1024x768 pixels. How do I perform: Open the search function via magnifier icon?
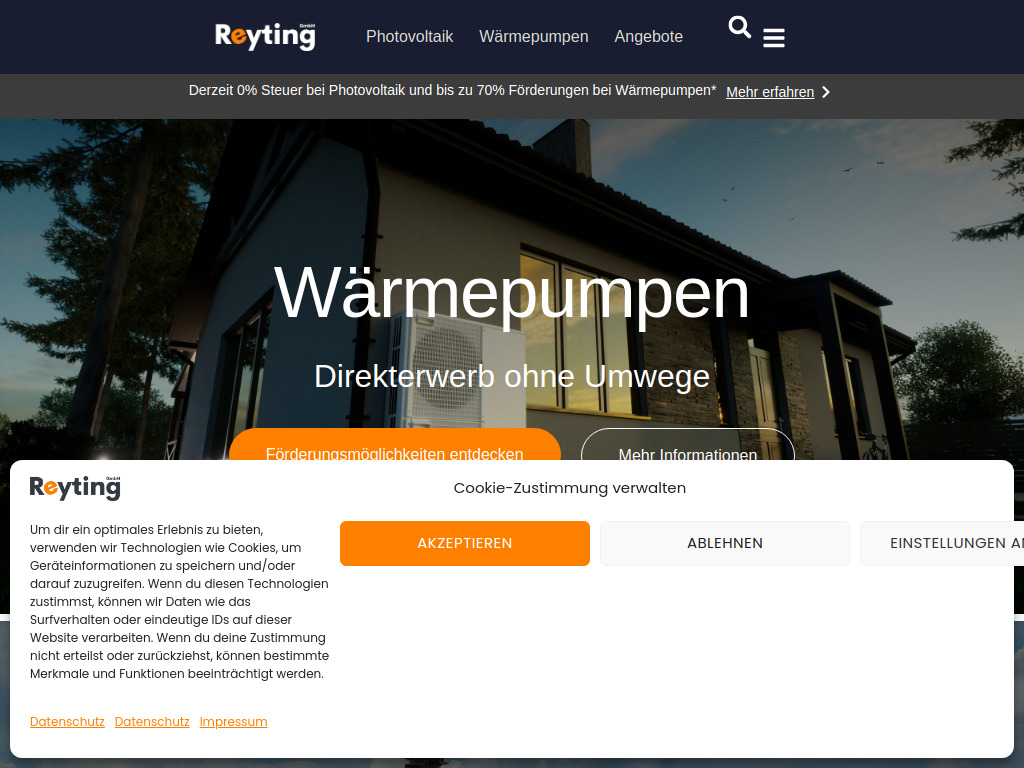coord(739,27)
